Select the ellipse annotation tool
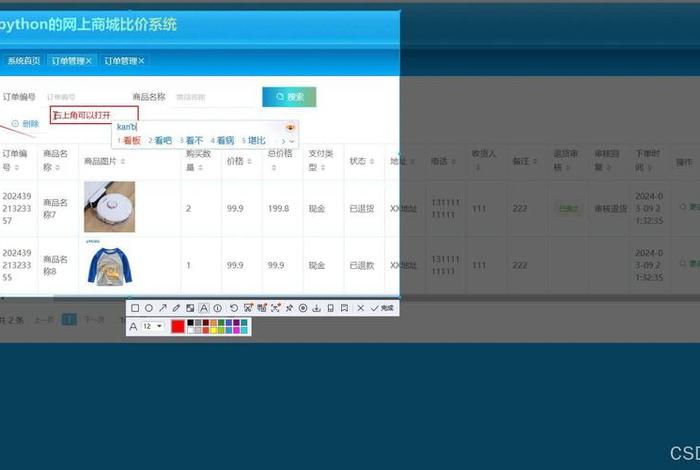 (x=149, y=308)
